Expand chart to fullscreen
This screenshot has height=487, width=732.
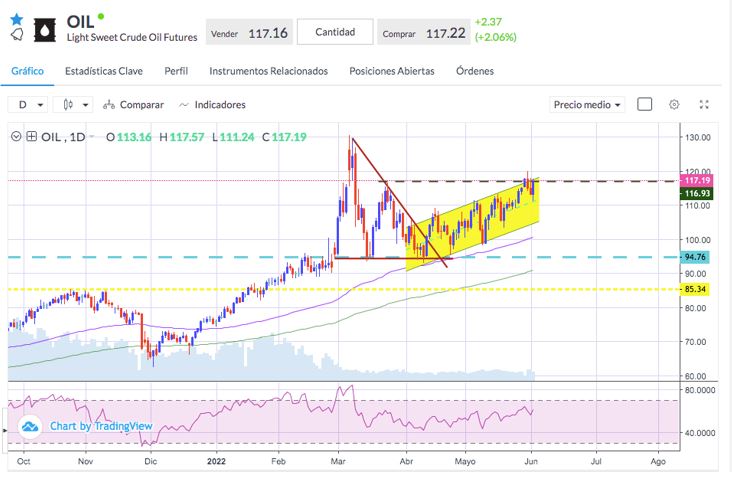704,105
